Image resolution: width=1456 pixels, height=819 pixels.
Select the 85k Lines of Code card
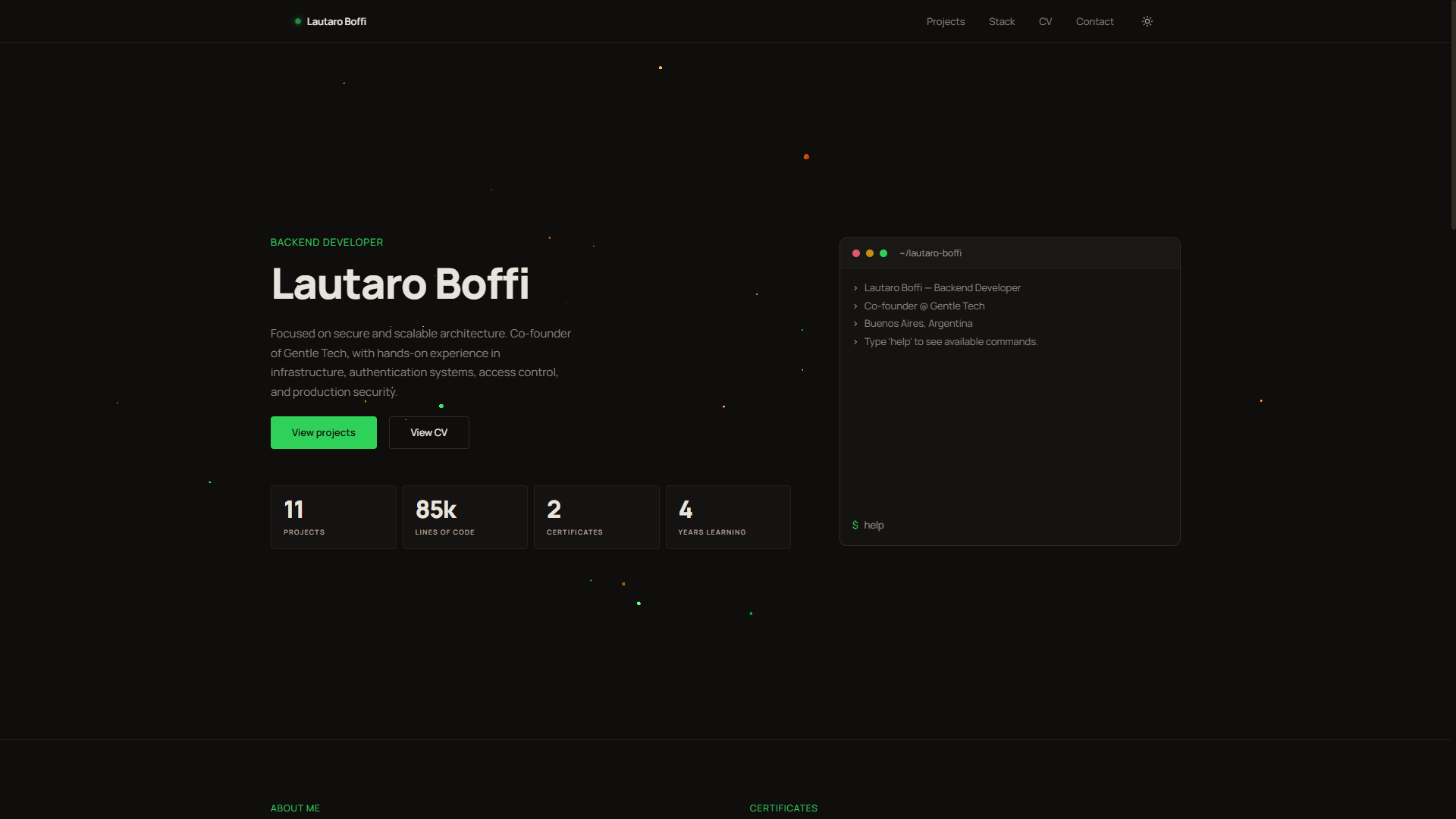pos(465,517)
